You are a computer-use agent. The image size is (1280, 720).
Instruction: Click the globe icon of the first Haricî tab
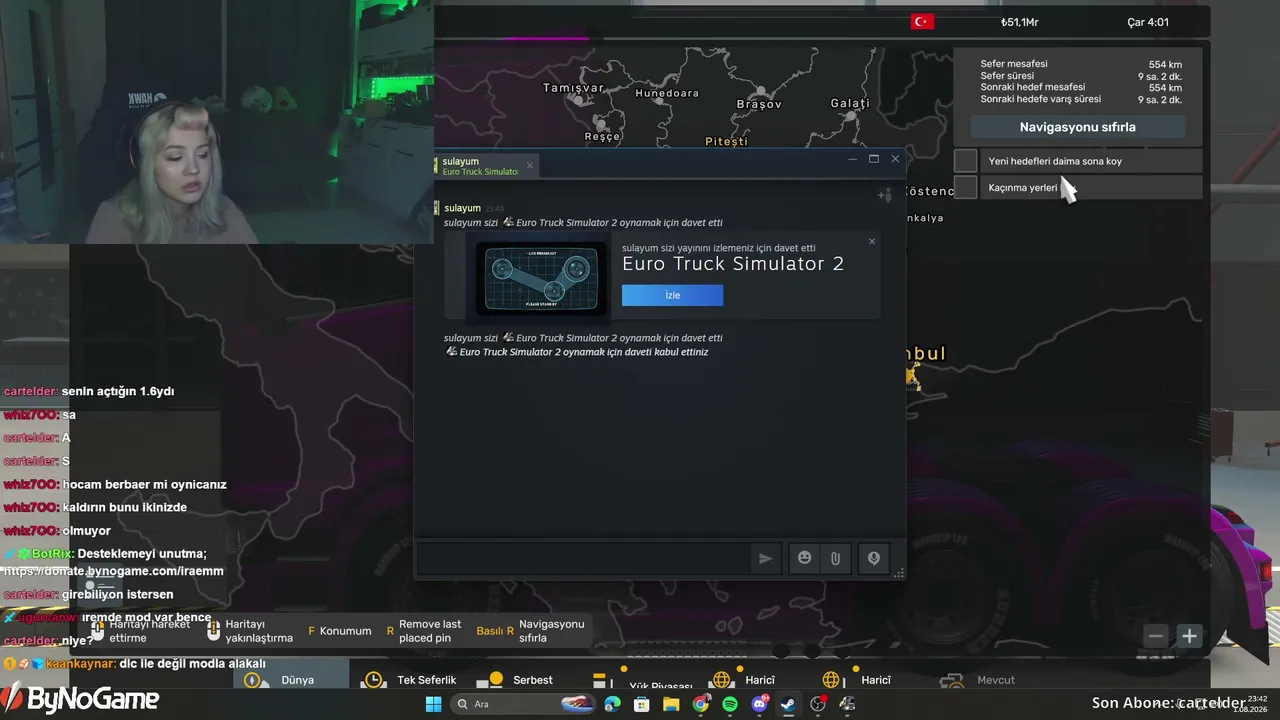720,680
